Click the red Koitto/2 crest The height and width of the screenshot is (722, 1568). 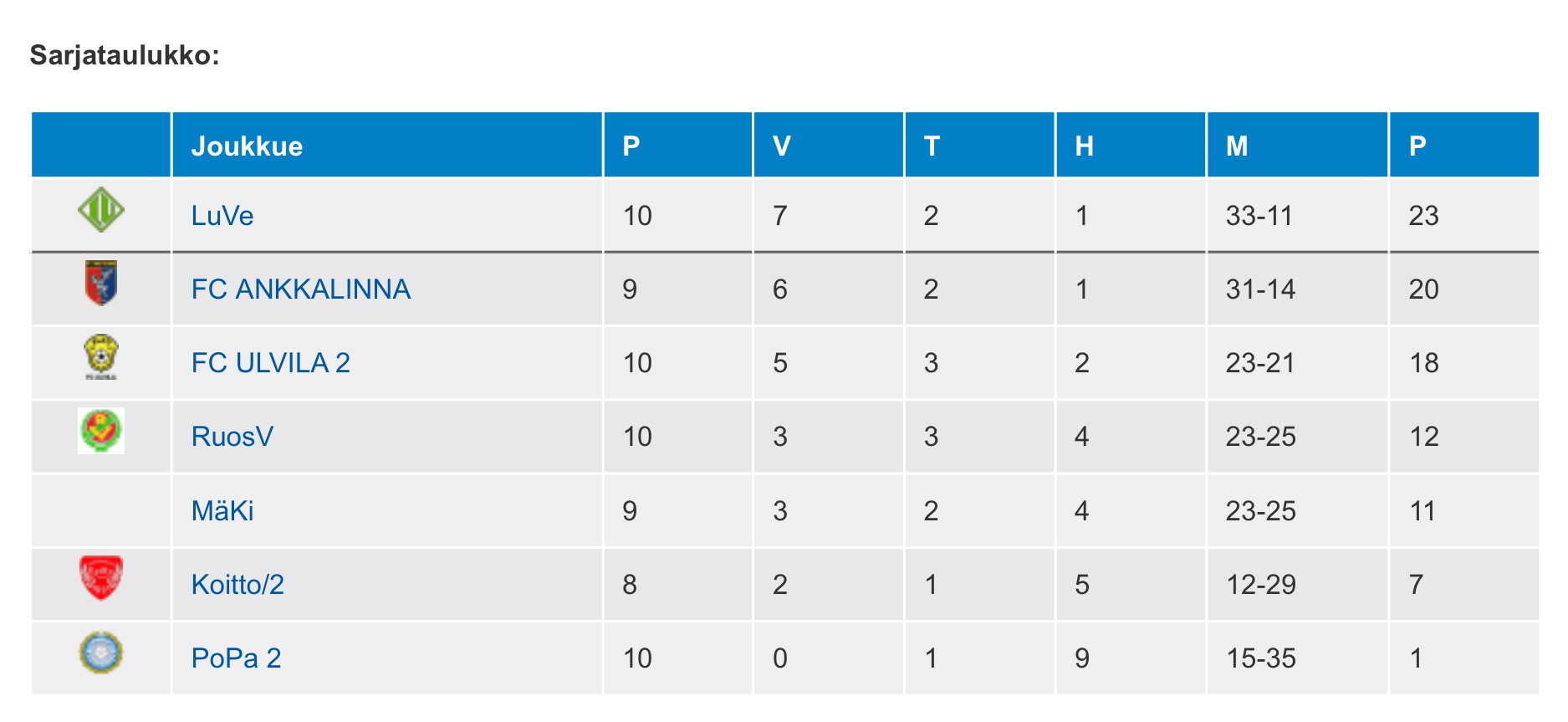101,578
